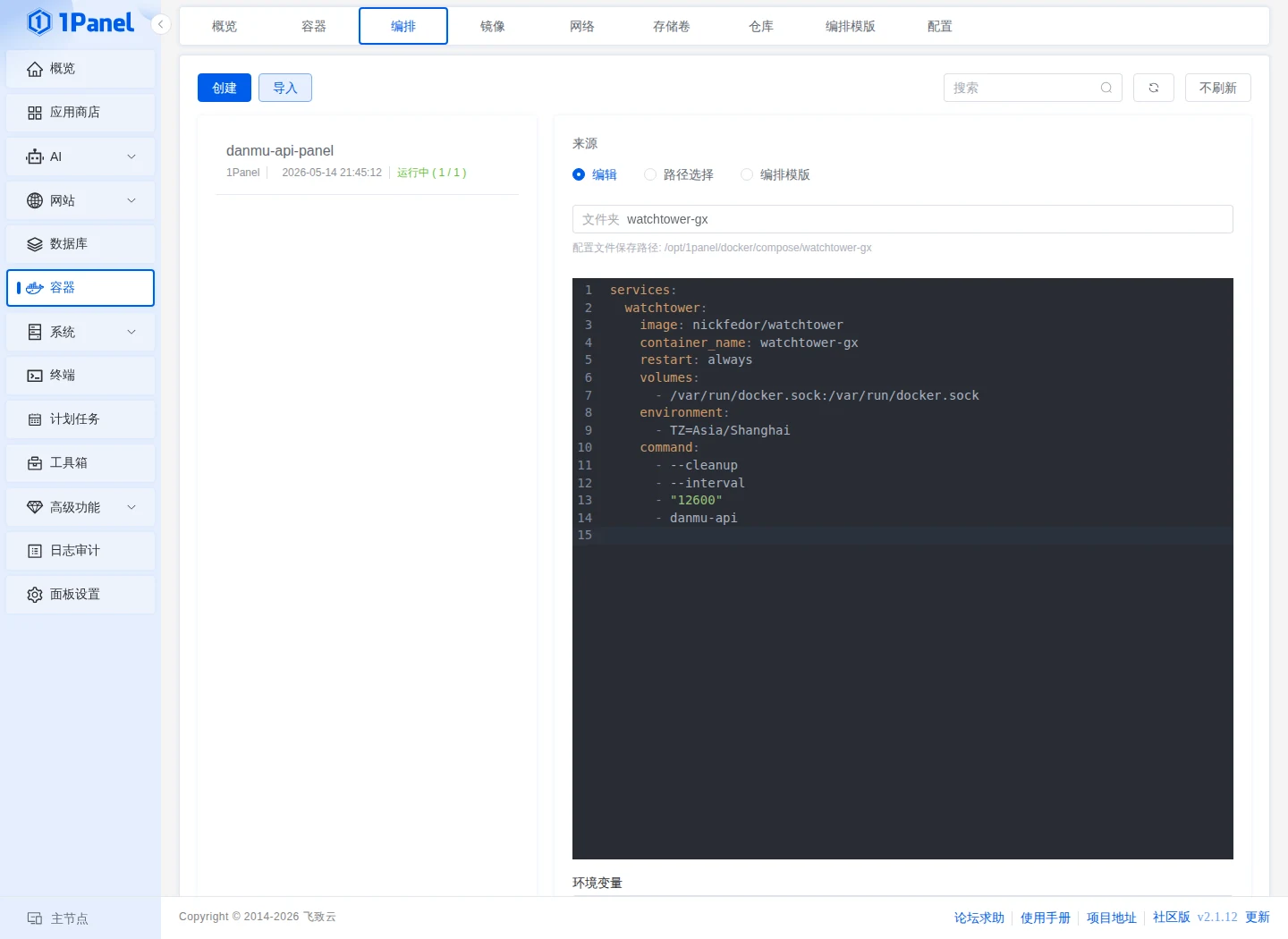Click the 1Panel logo
The image size is (1288, 939).
click(x=80, y=22)
